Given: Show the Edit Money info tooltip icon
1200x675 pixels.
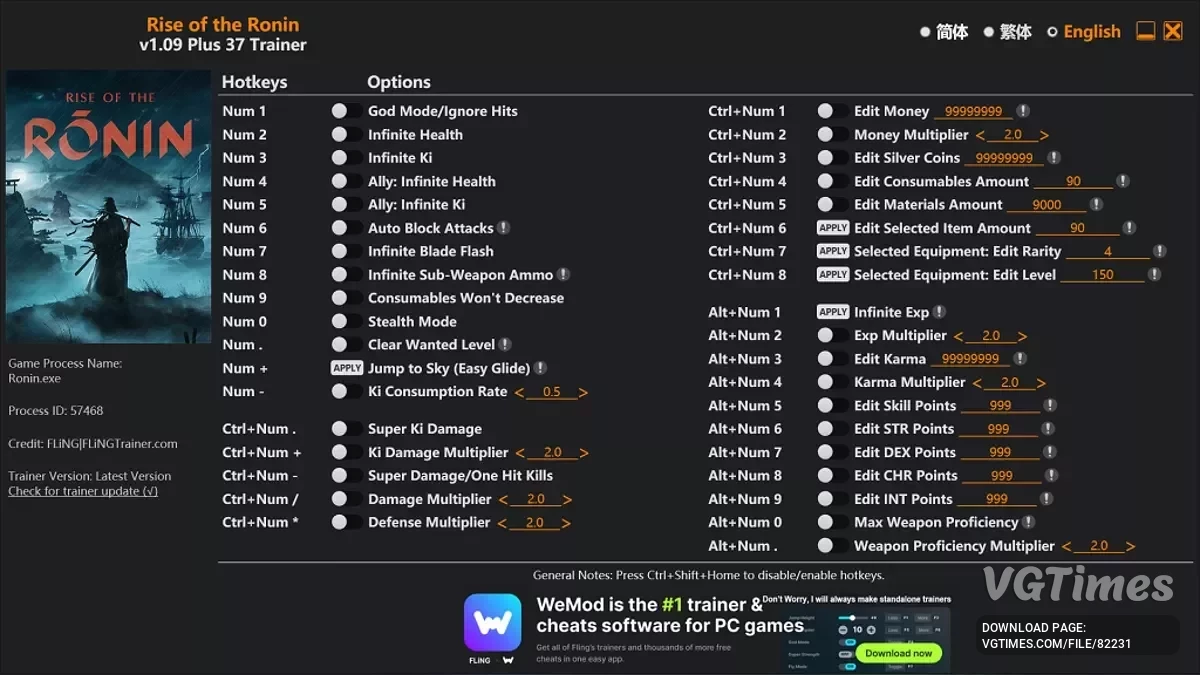Looking at the screenshot, I should click(1023, 111).
